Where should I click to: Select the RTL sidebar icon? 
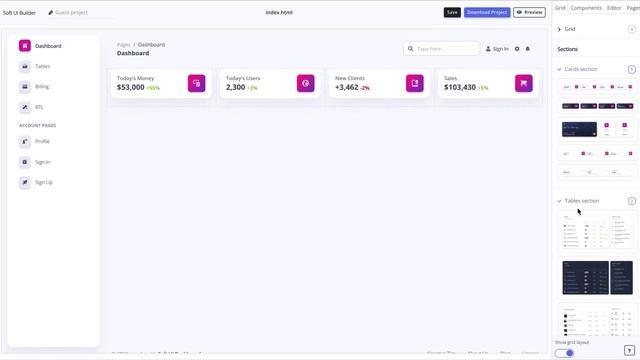[25, 107]
